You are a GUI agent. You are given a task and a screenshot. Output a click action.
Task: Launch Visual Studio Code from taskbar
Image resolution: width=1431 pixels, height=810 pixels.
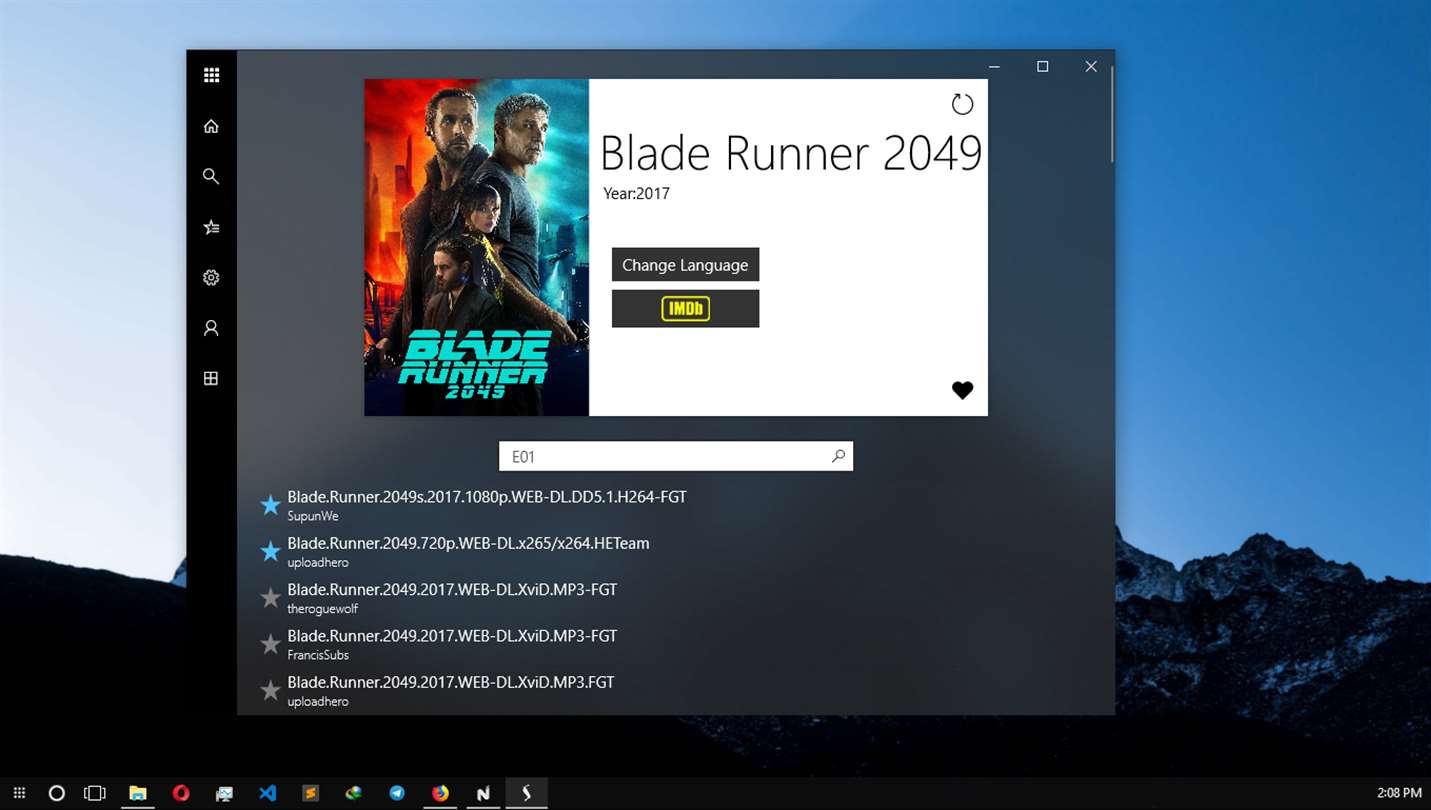268,793
